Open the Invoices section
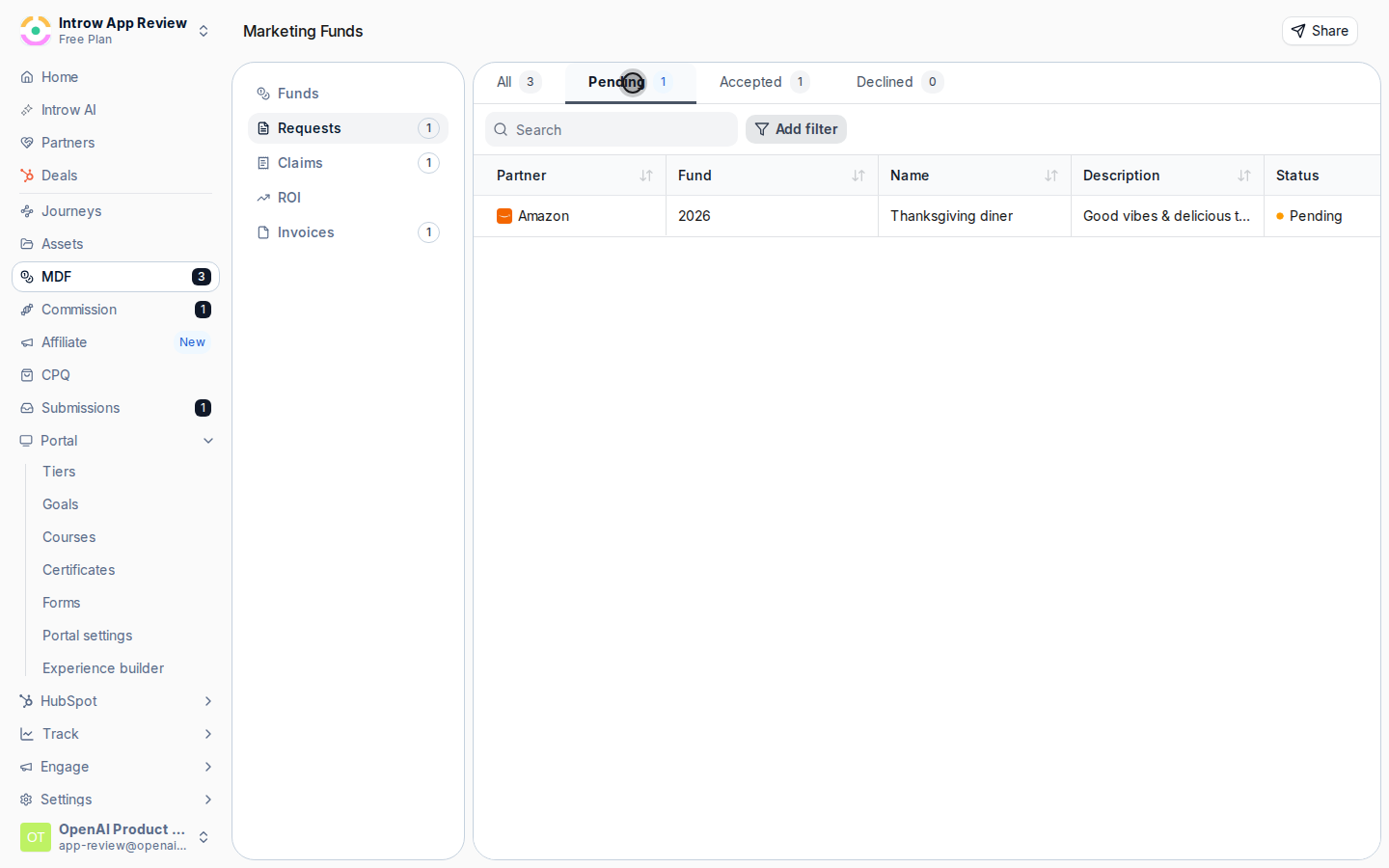This screenshot has width=1389, height=868. 348,232
